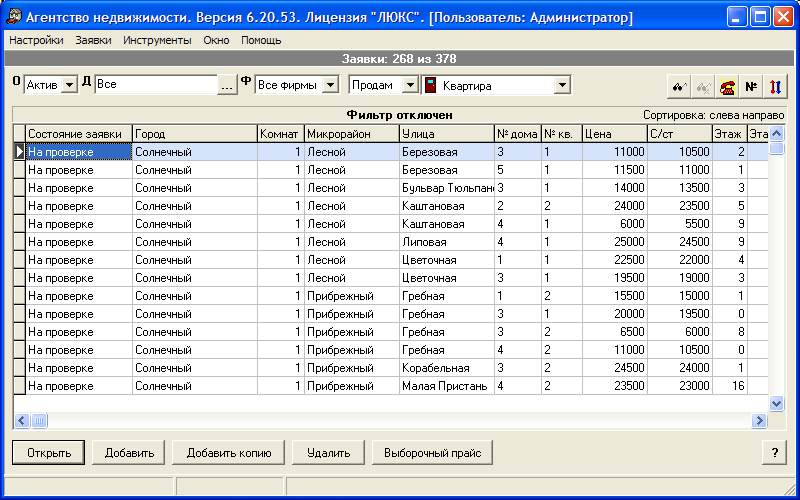
Task: Expand the Все фирмы dropdown
Action: tap(331, 85)
